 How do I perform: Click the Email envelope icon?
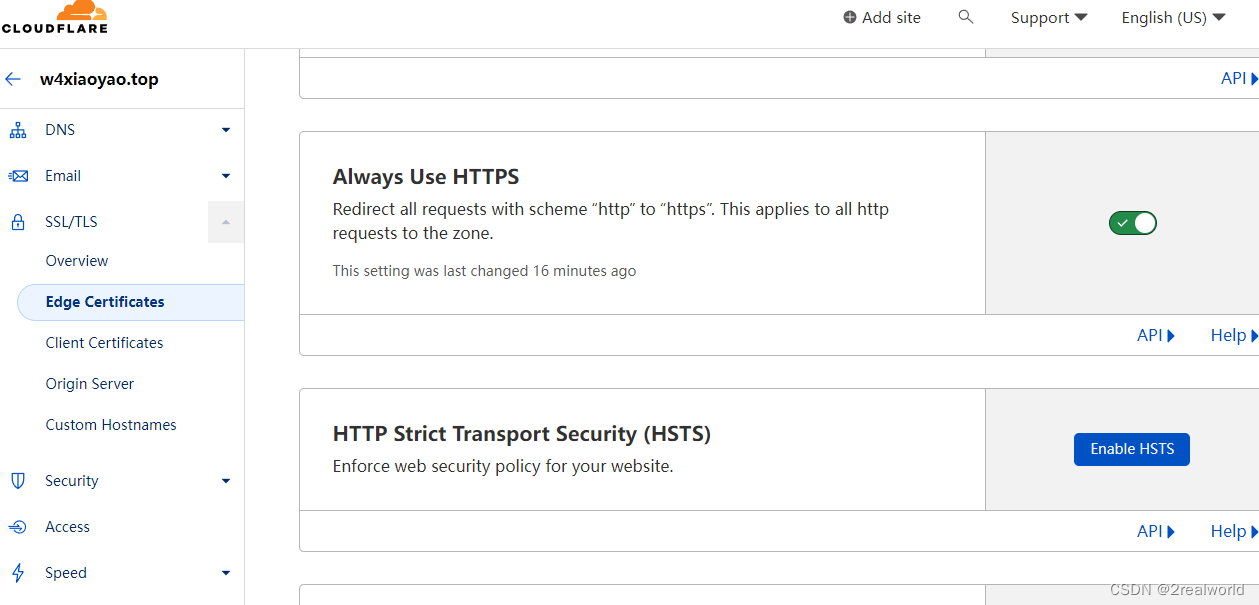pyautogui.click(x=18, y=176)
